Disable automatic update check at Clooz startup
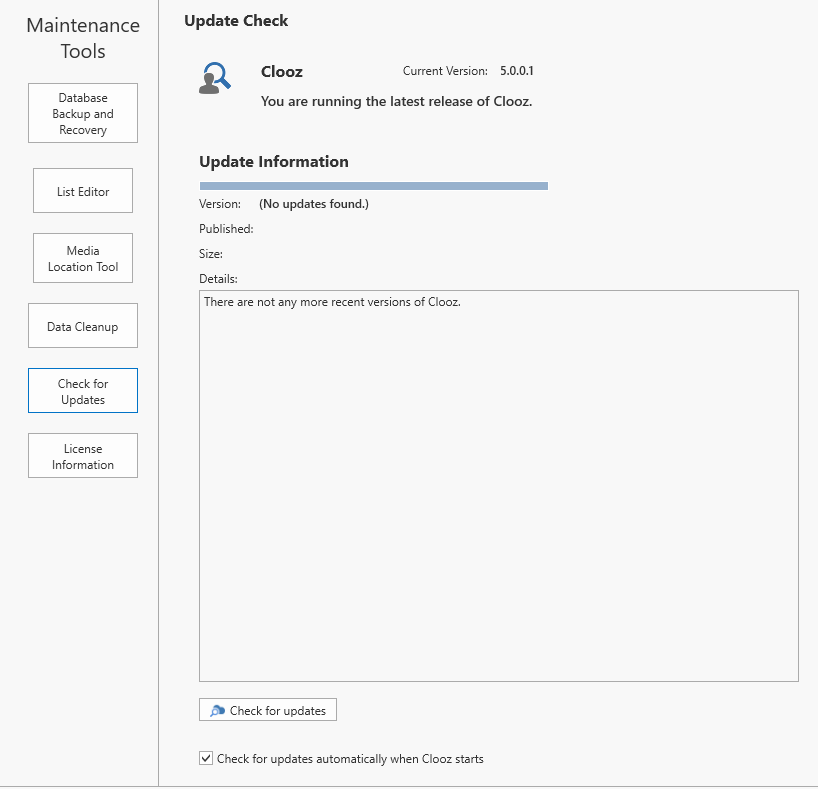Viewport: 818px width, 789px height. coord(206,759)
